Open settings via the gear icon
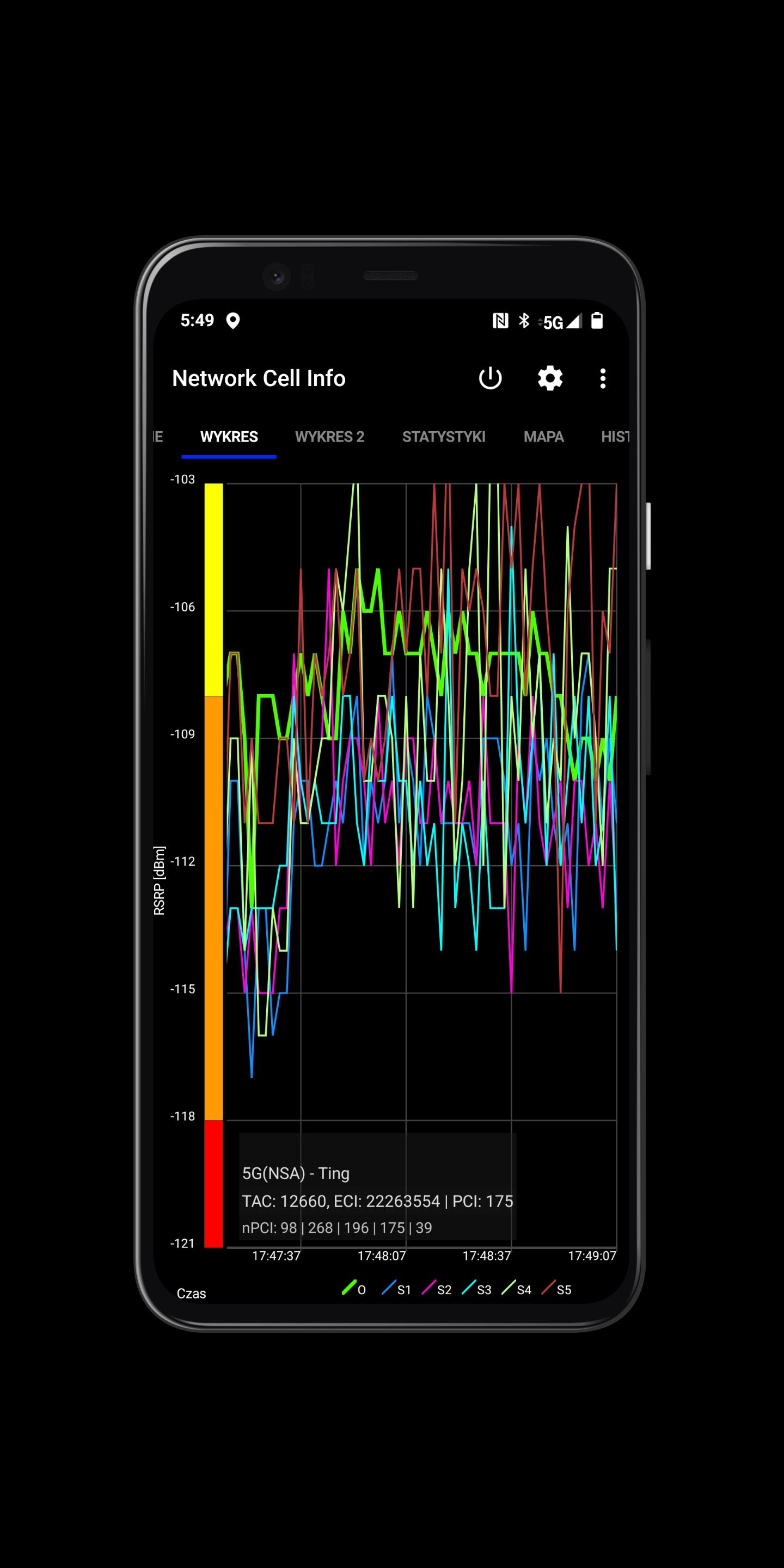The width and height of the screenshot is (784, 1568). point(550,378)
